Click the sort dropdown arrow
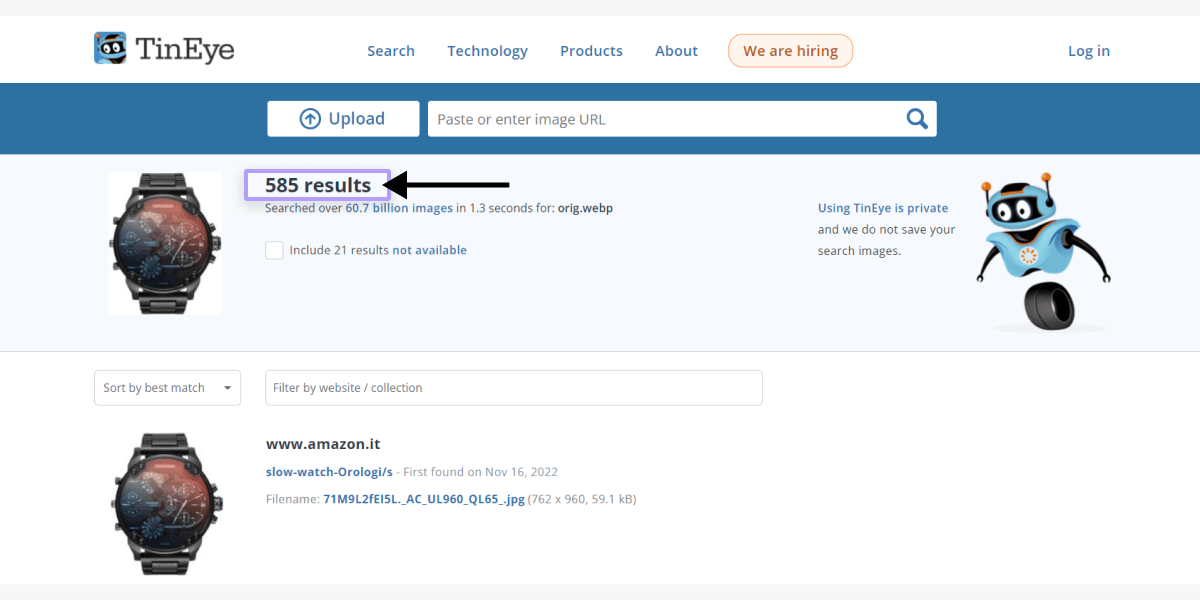The height and width of the screenshot is (600, 1200). point(228,388)
